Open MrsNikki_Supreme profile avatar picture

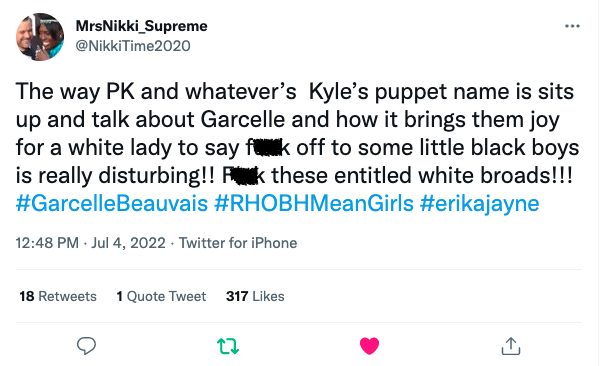40,37
